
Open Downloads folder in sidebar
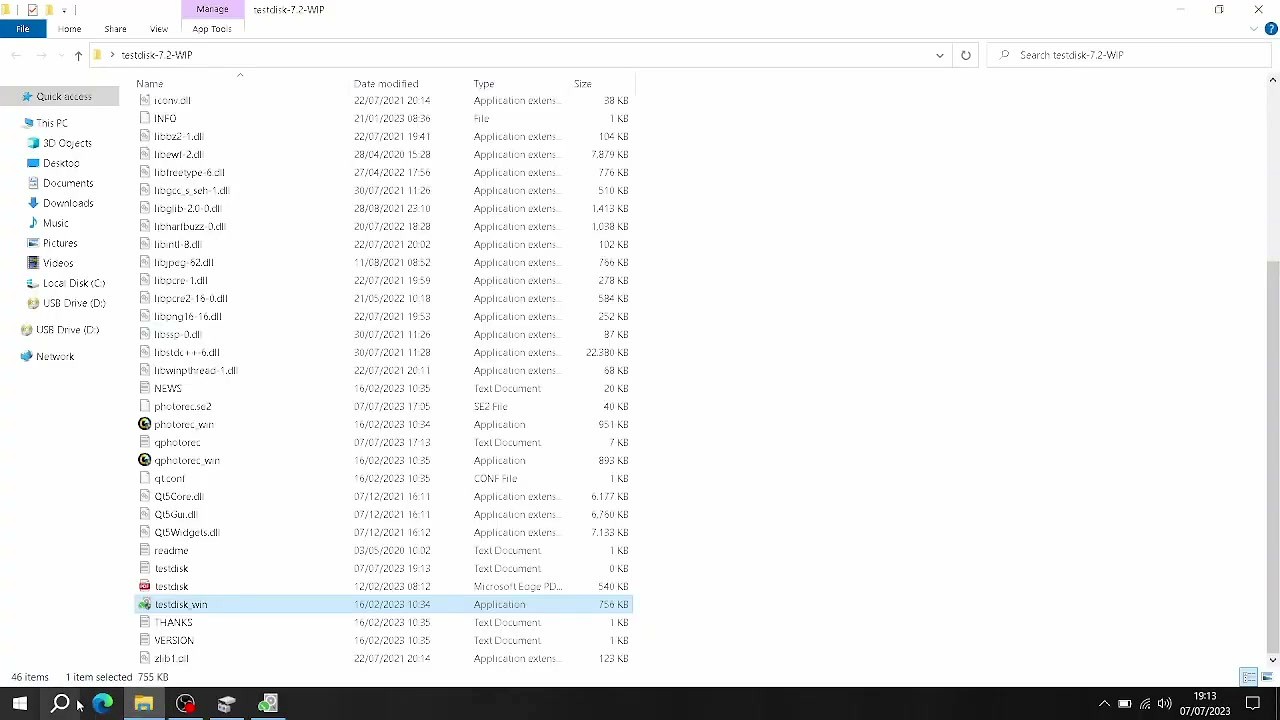(x=68, y=203)
